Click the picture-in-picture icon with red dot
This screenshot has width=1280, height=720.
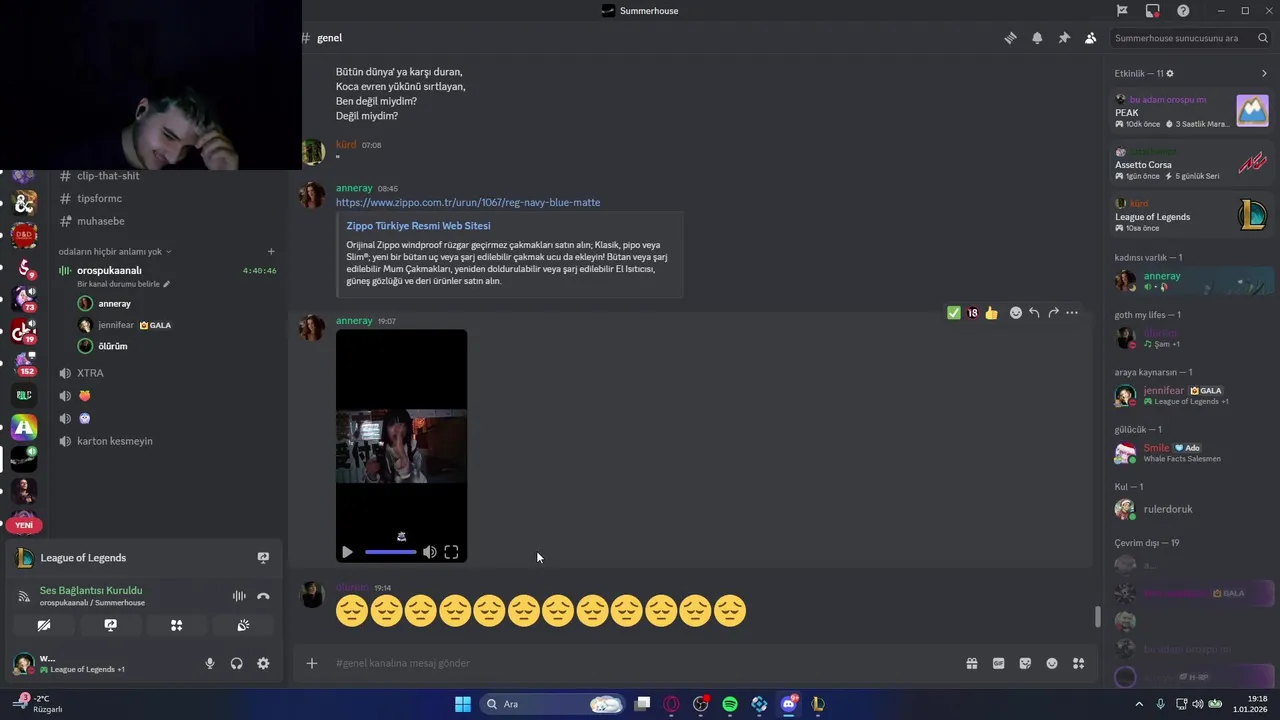tap(1153, 11)
